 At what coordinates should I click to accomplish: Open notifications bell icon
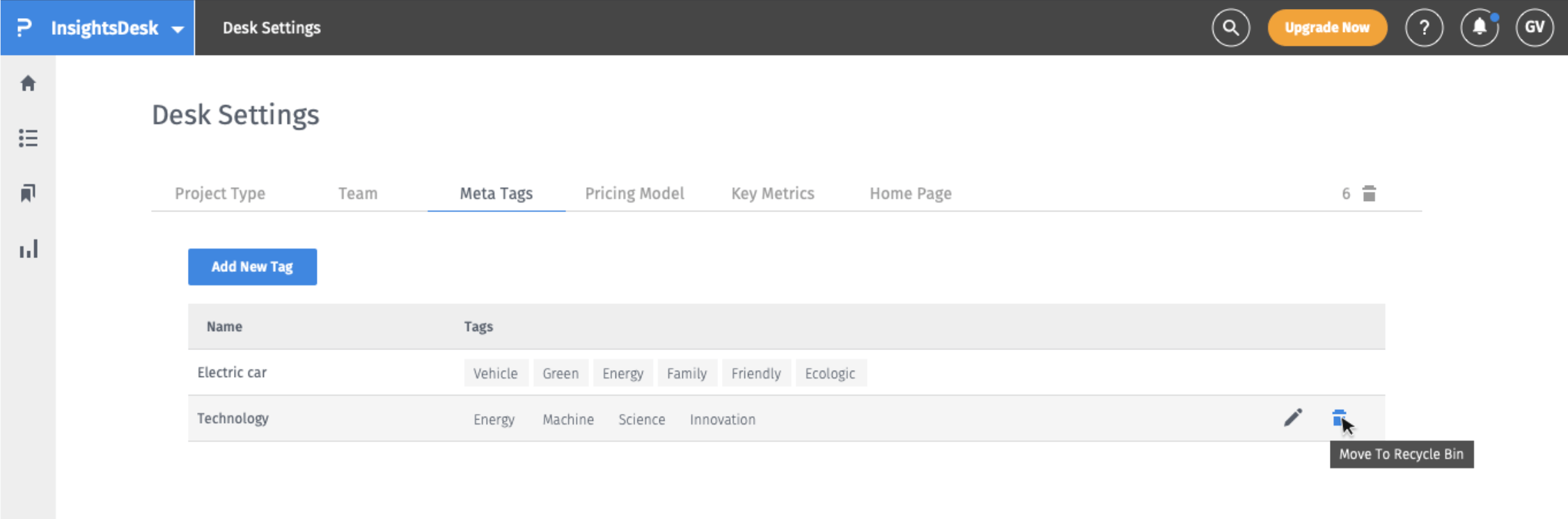click(1480, 28)
